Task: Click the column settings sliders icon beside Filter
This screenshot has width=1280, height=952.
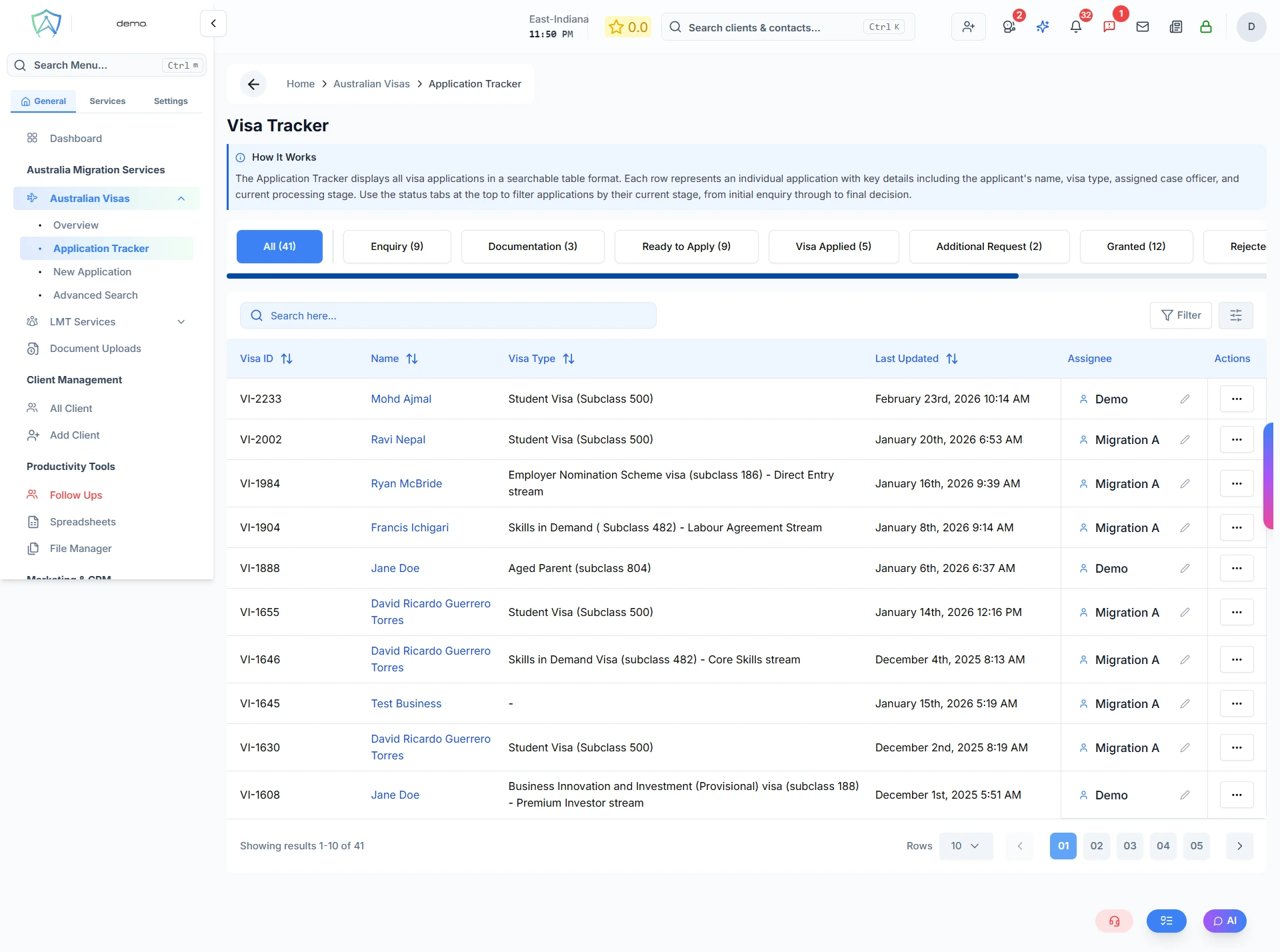Action: (x=1236, y=315)
